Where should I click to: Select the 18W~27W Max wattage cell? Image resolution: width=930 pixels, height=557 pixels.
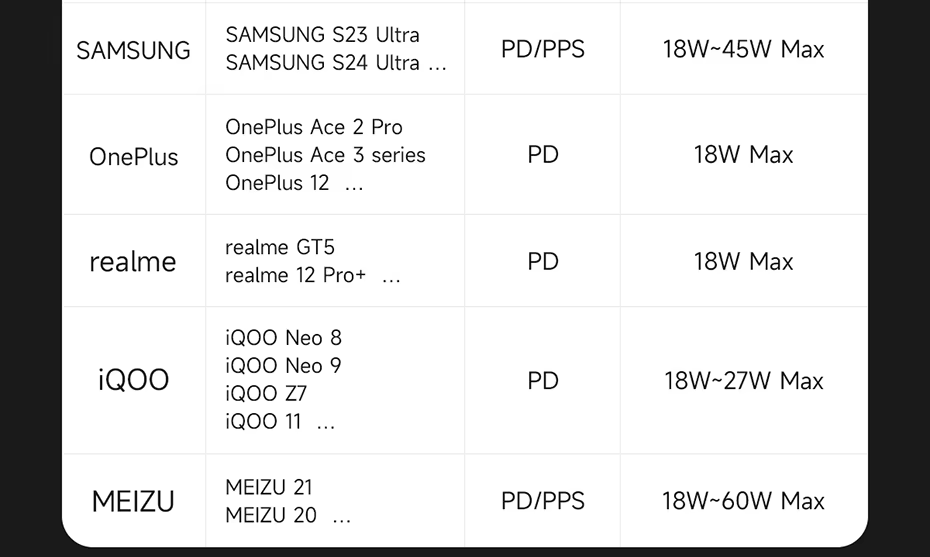pyautogui.click(x=743, y=381)
